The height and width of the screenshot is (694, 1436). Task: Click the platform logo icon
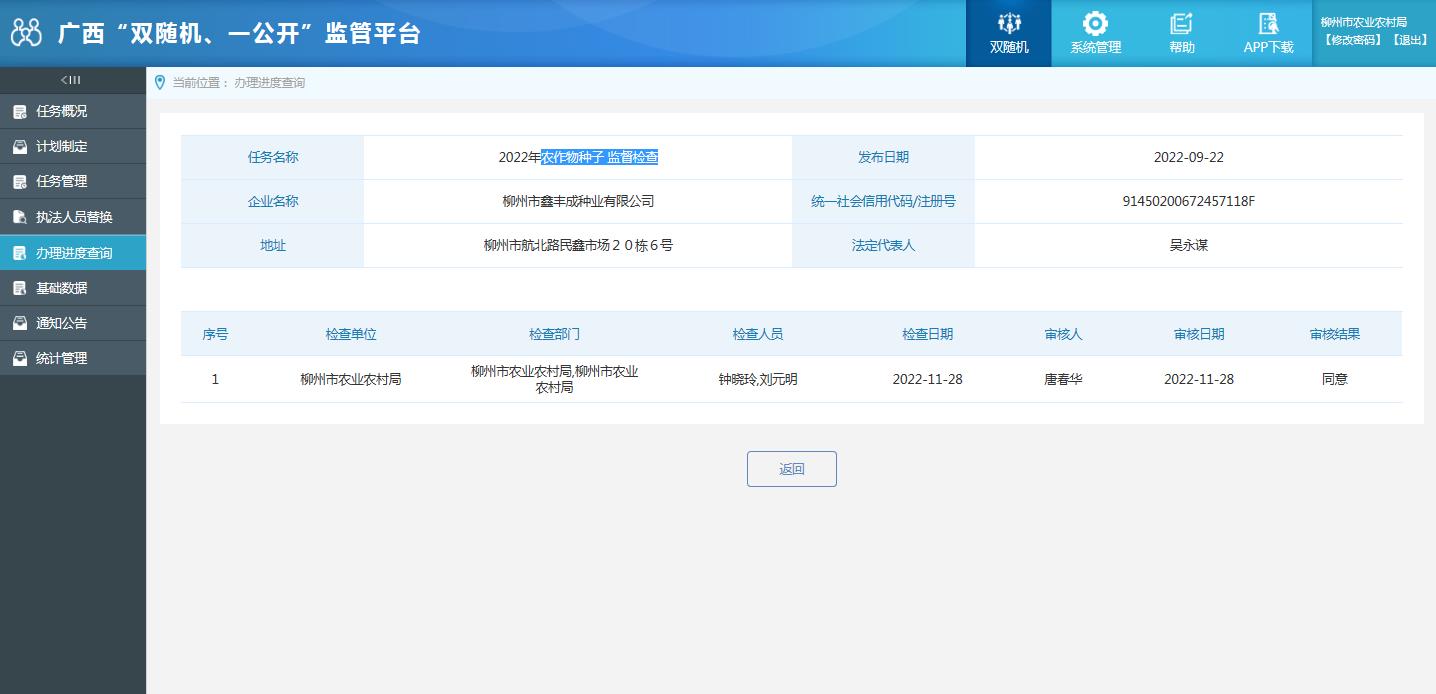(x=27, y=33)
